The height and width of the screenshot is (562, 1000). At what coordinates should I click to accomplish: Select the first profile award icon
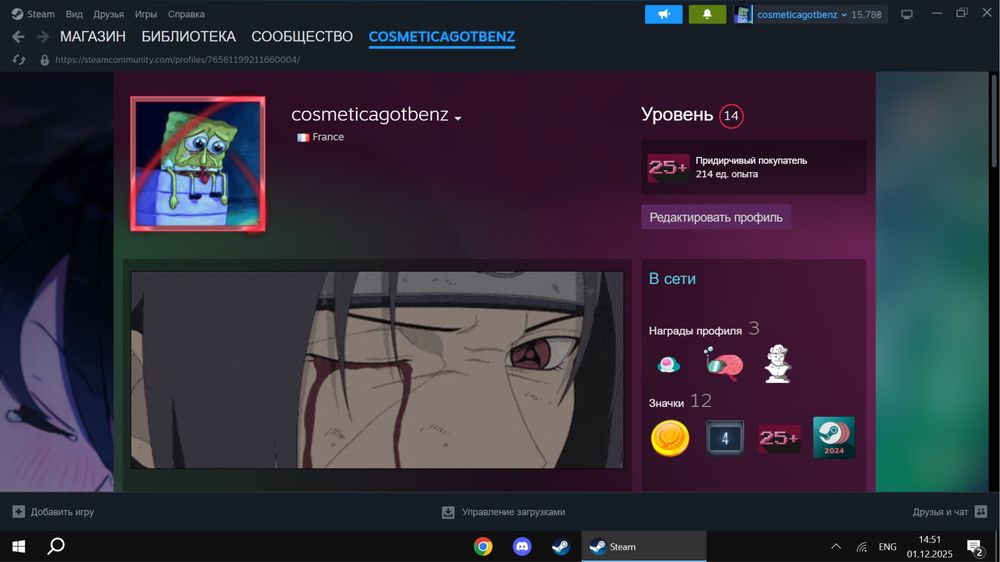point(668,364)
